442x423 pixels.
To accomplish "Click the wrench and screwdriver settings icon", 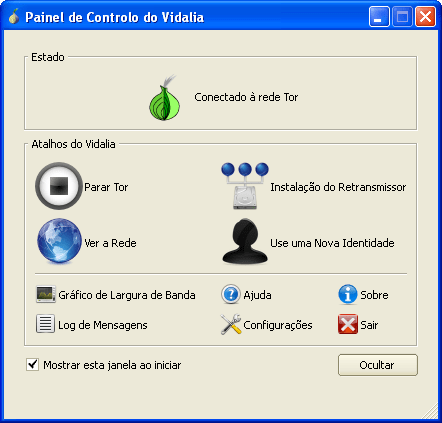I will click(231, 324).
